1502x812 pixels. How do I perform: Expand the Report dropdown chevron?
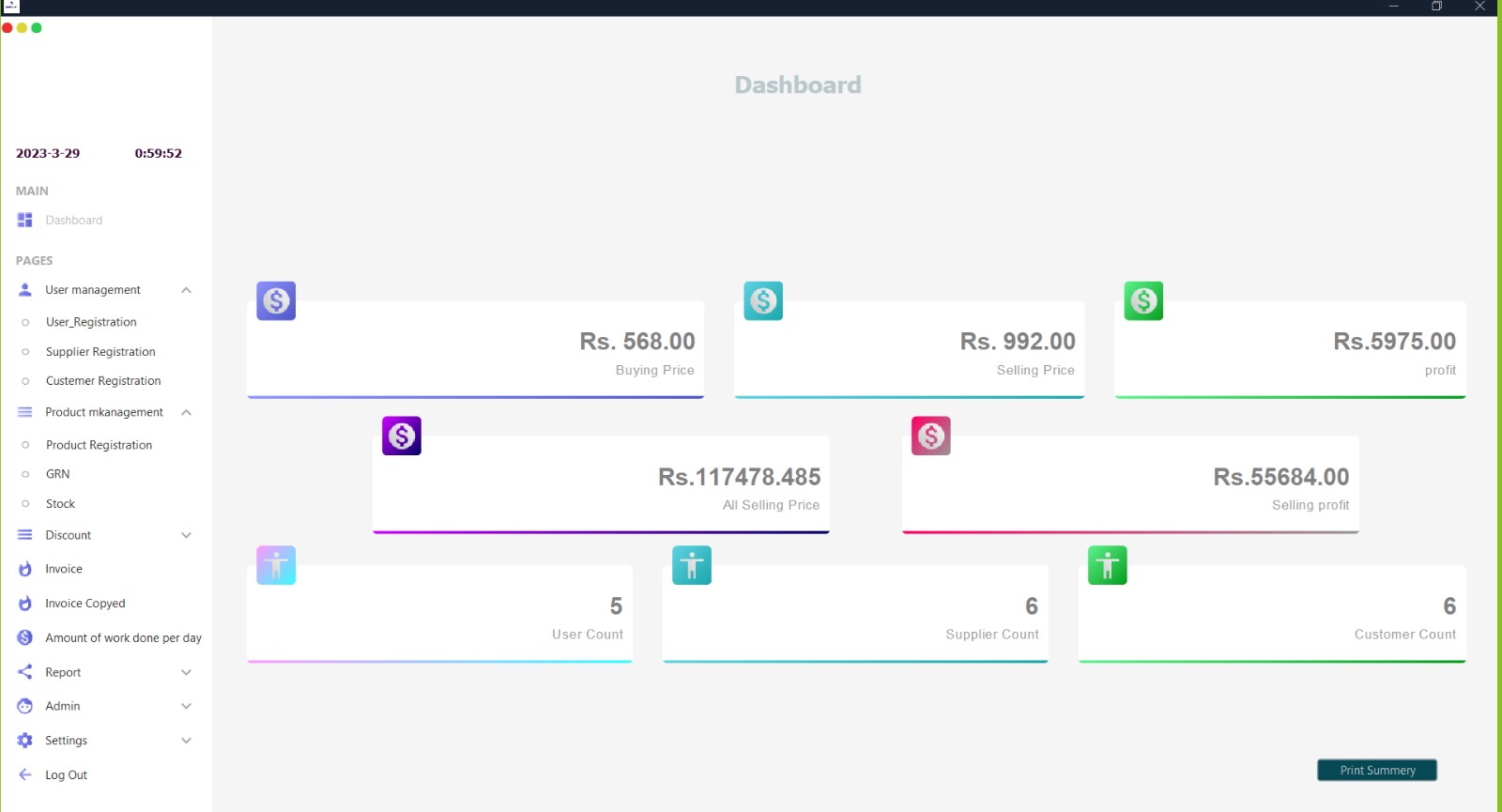click(x=186, y=672)
